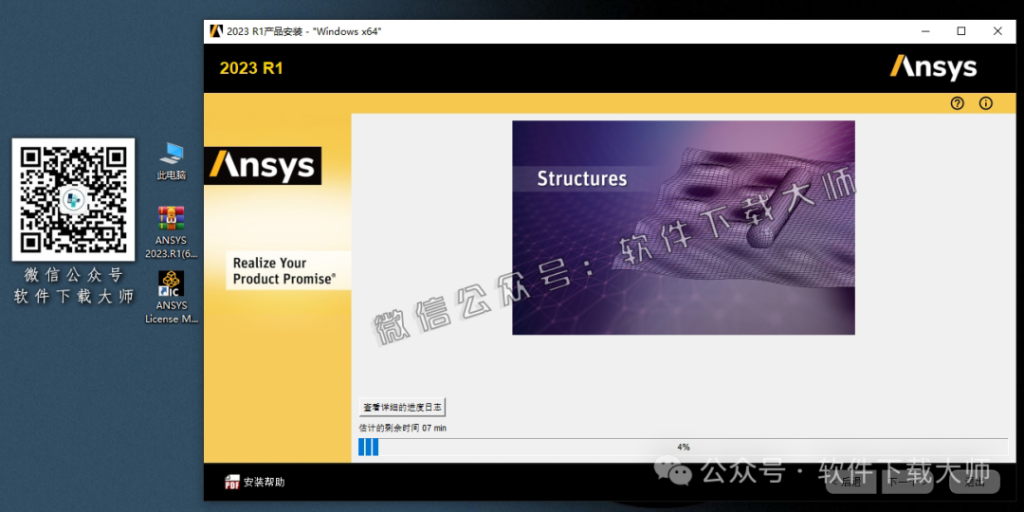Click Realize Your Product Promise text
This screenshot has width=1024, height=512.
point(285,271)
